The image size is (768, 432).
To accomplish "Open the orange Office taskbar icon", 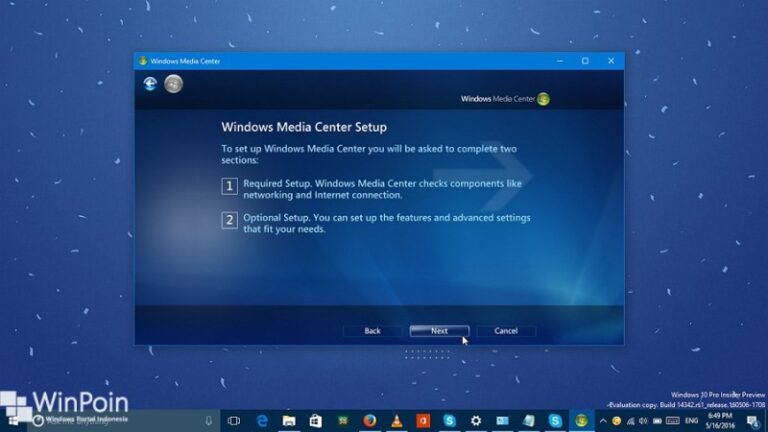I will pos(423,421).
